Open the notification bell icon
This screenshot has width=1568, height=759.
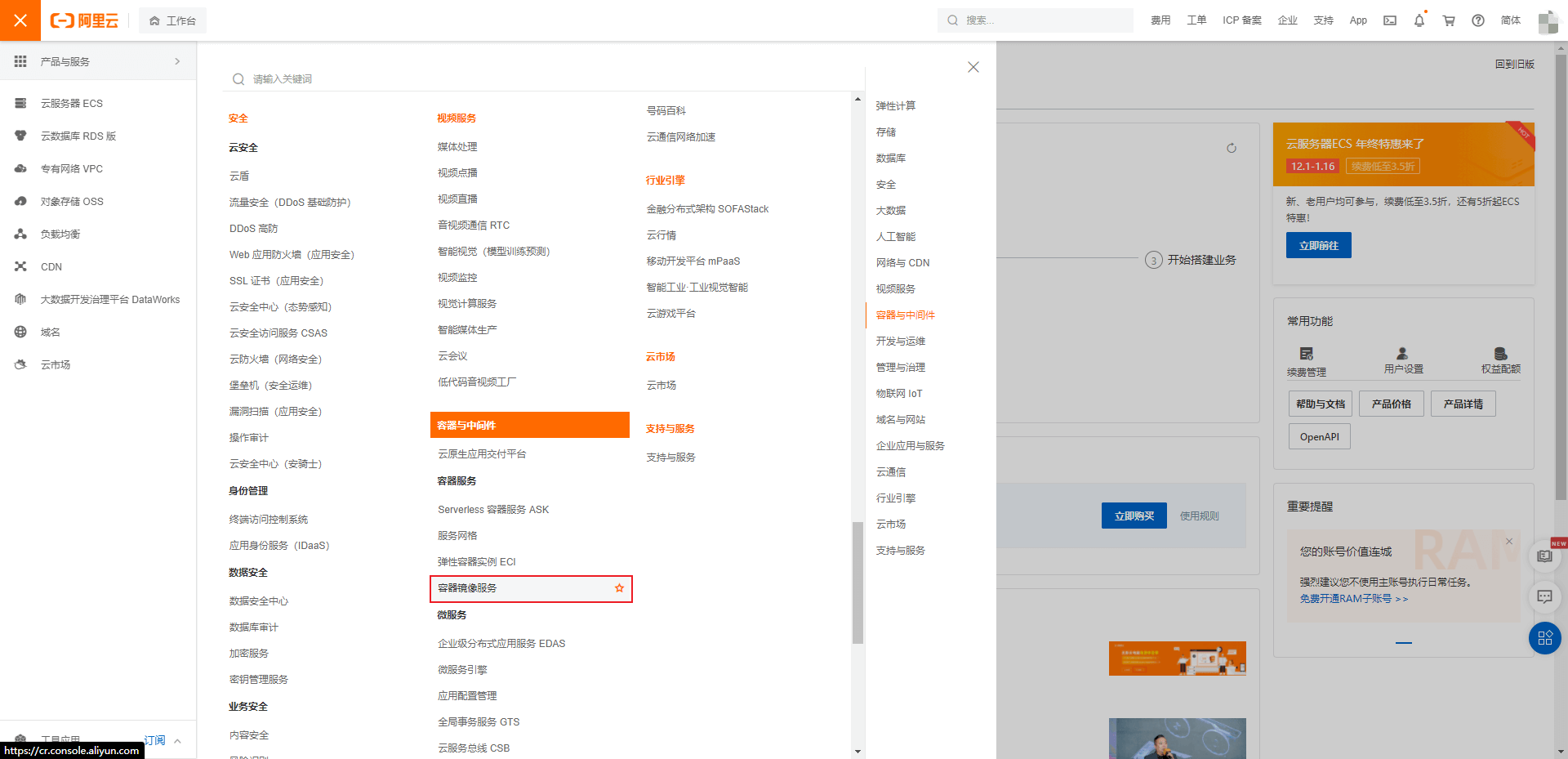1419,20
